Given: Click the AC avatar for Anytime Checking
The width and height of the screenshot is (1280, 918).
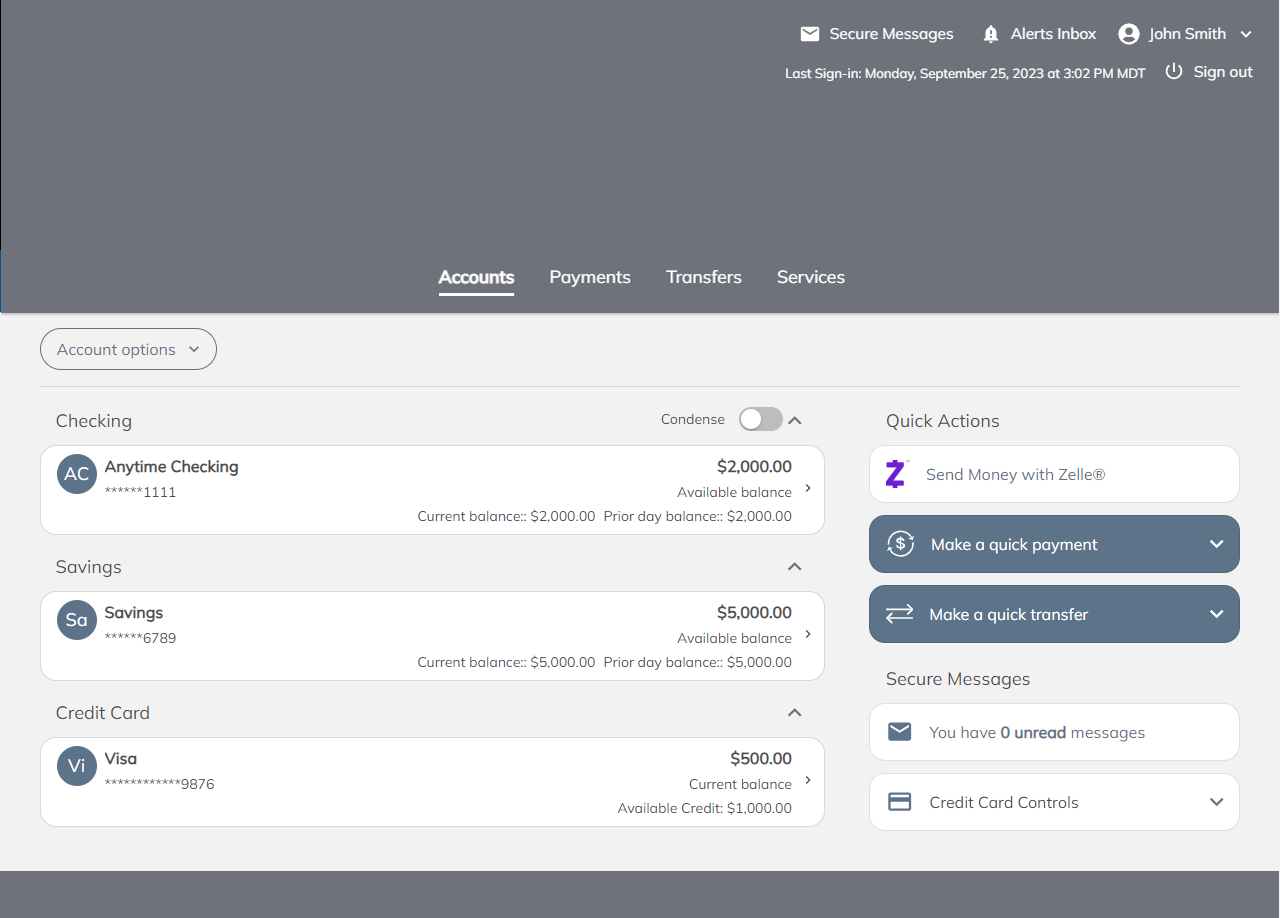Looking at the screenshot, I should [77, 474].
